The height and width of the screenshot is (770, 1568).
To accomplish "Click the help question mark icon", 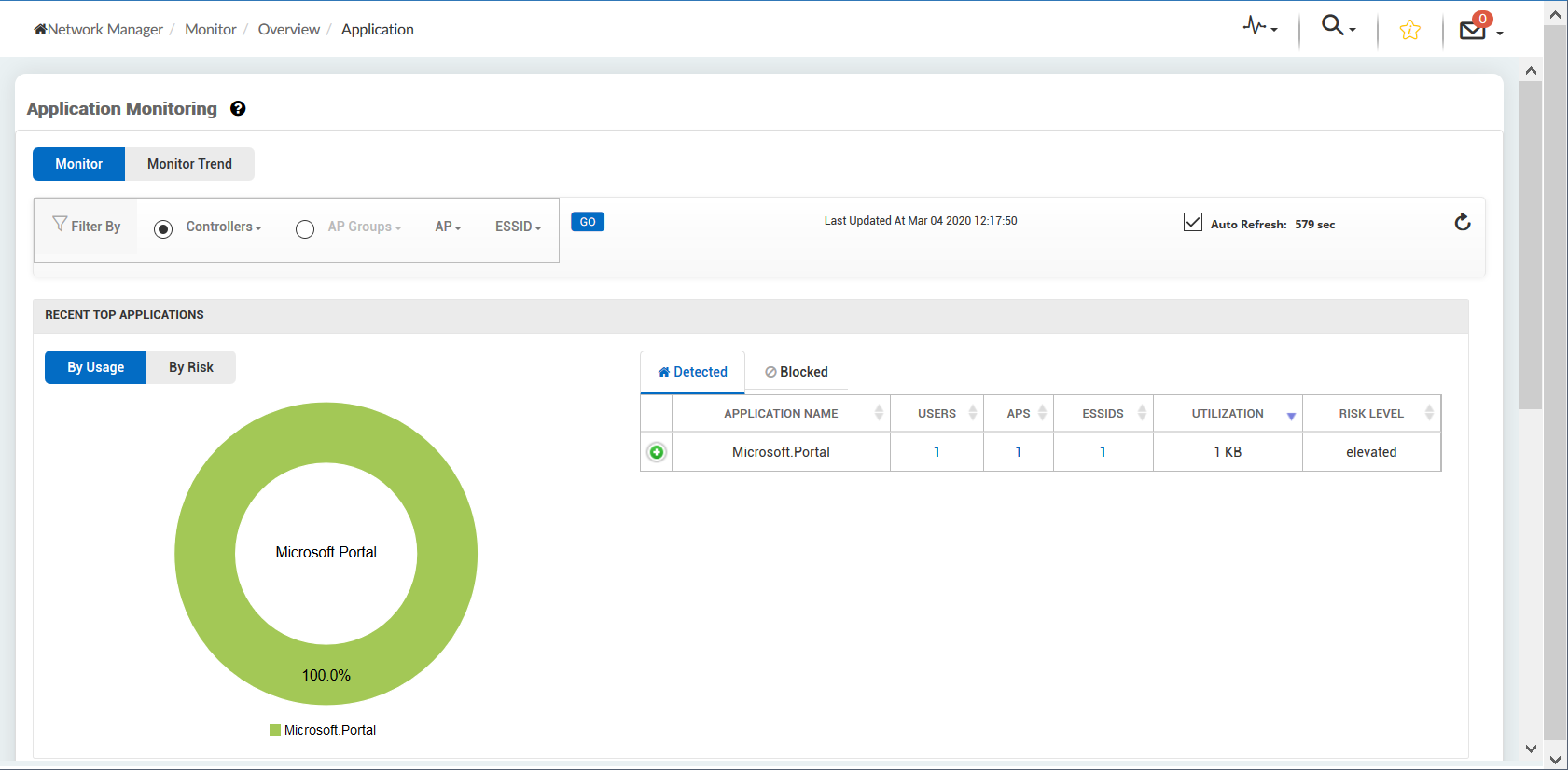I will [x=238, y=108].
